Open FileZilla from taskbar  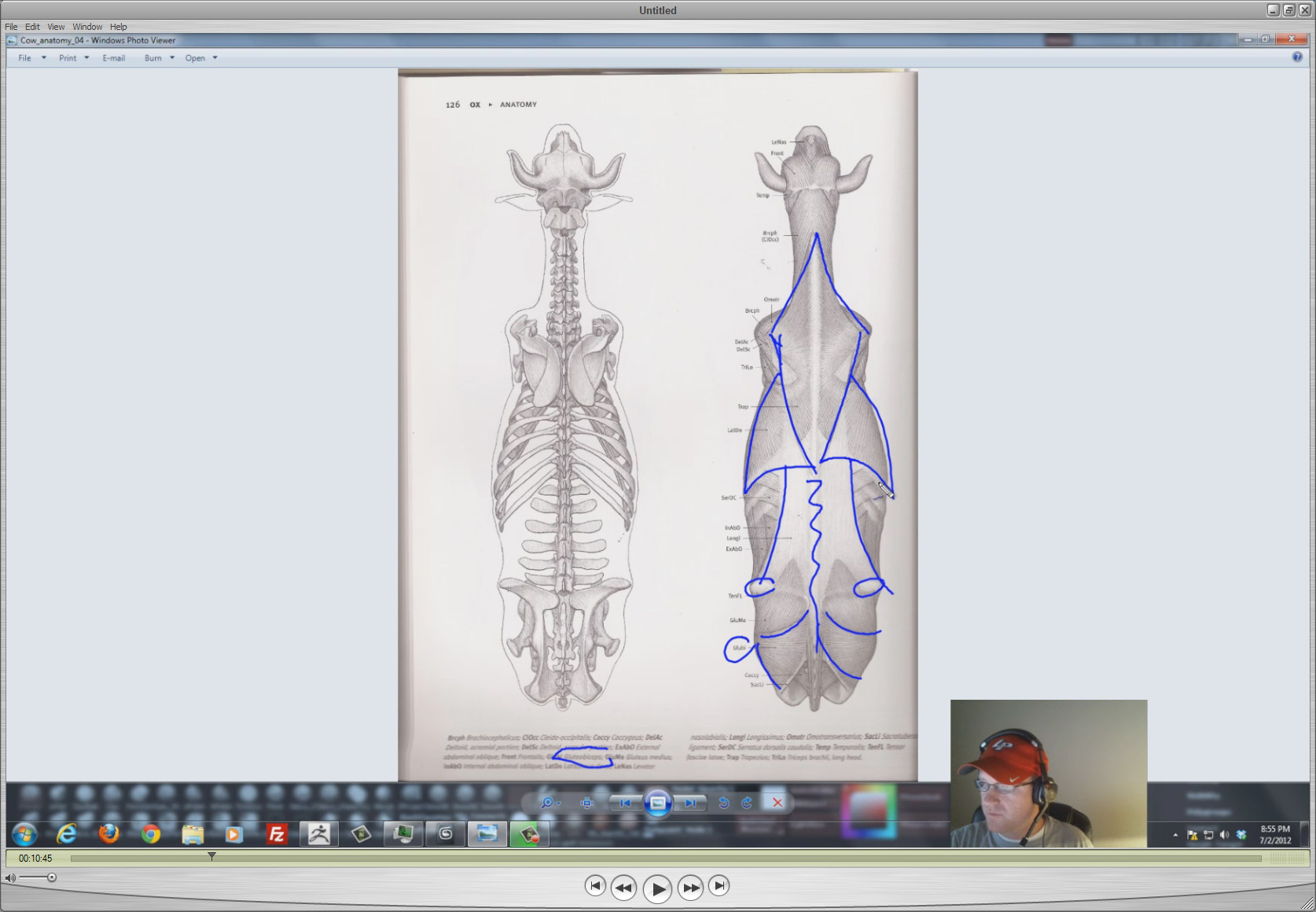coord(277,833)
